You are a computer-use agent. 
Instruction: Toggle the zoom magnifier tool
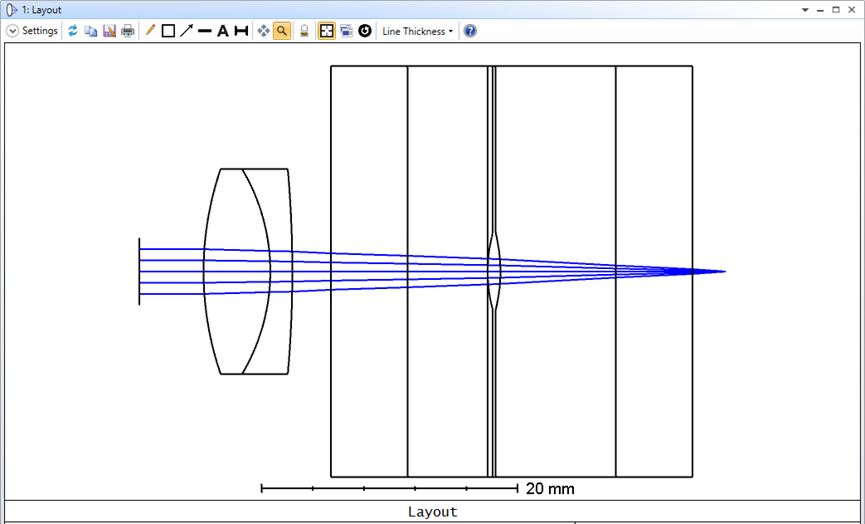point(282,31)
